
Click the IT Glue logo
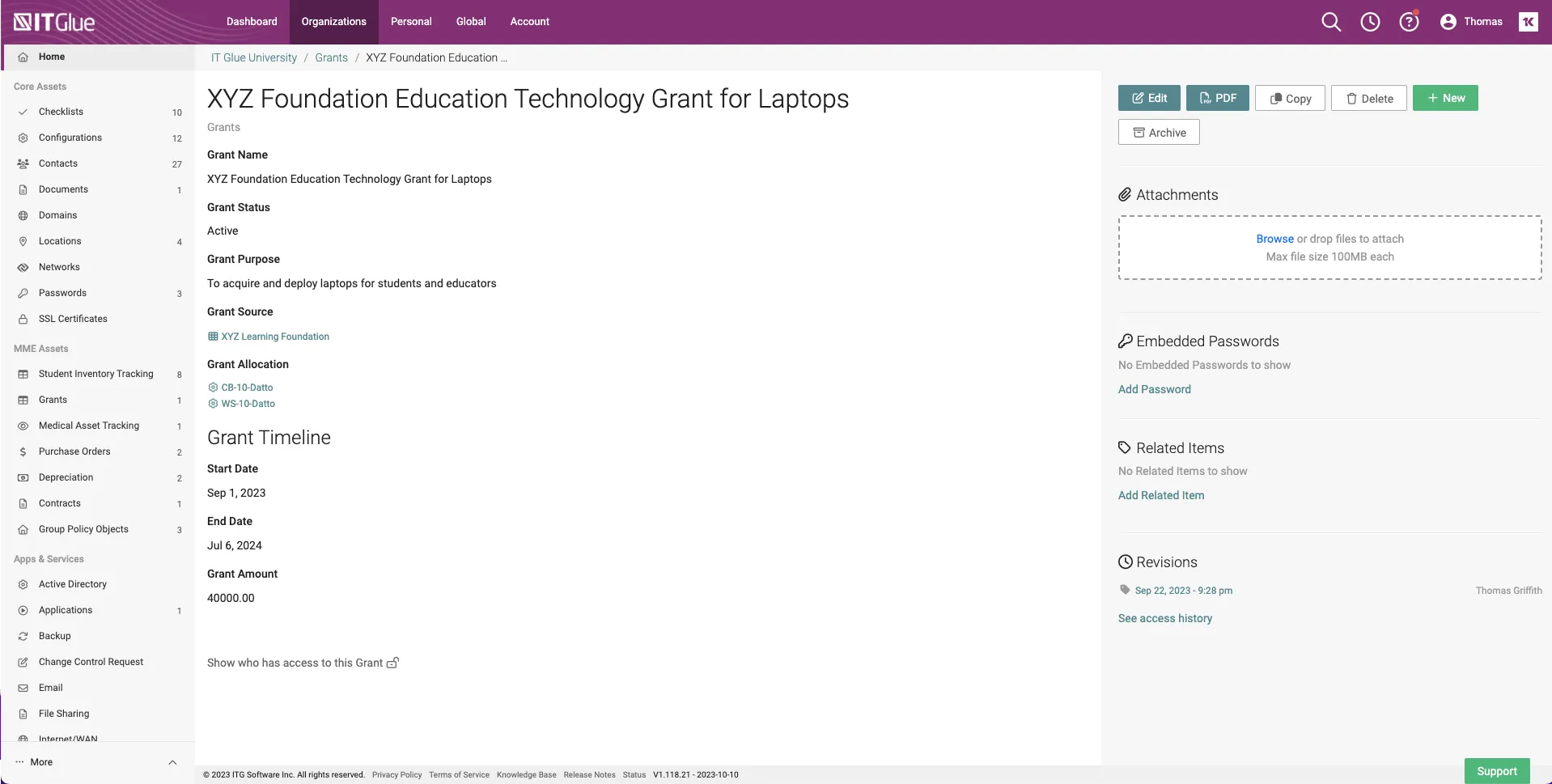click(x=54, y=22)
